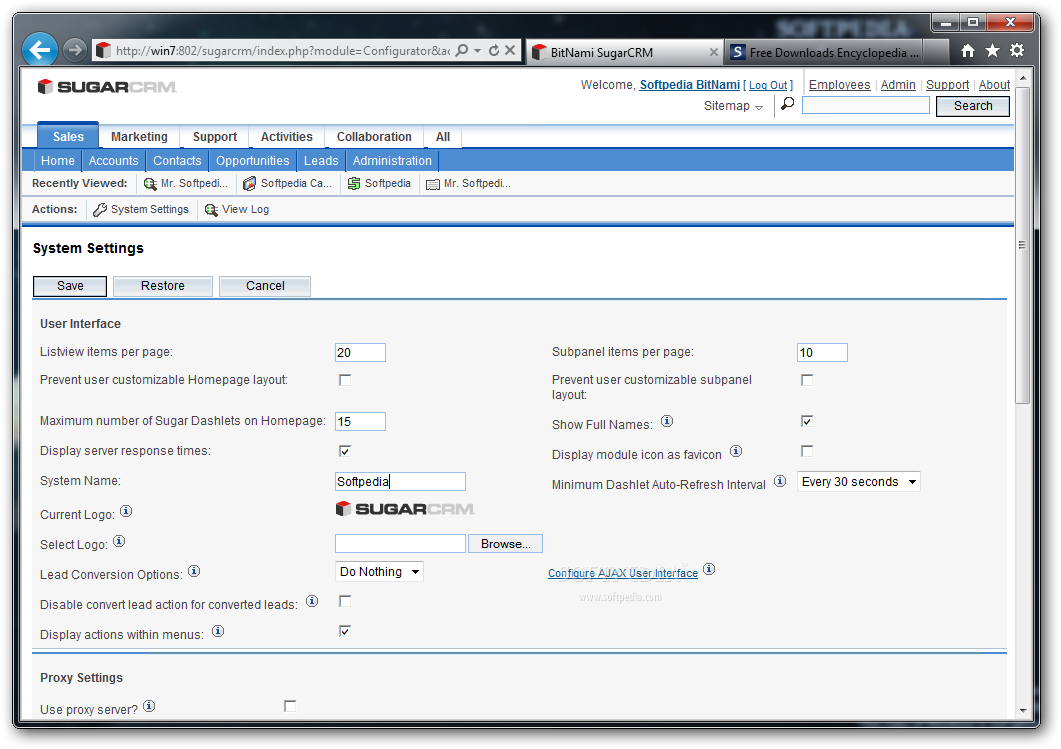Open the All modules tab
1061x749 pixels.
pyautogui.click(x=443, y=137)
